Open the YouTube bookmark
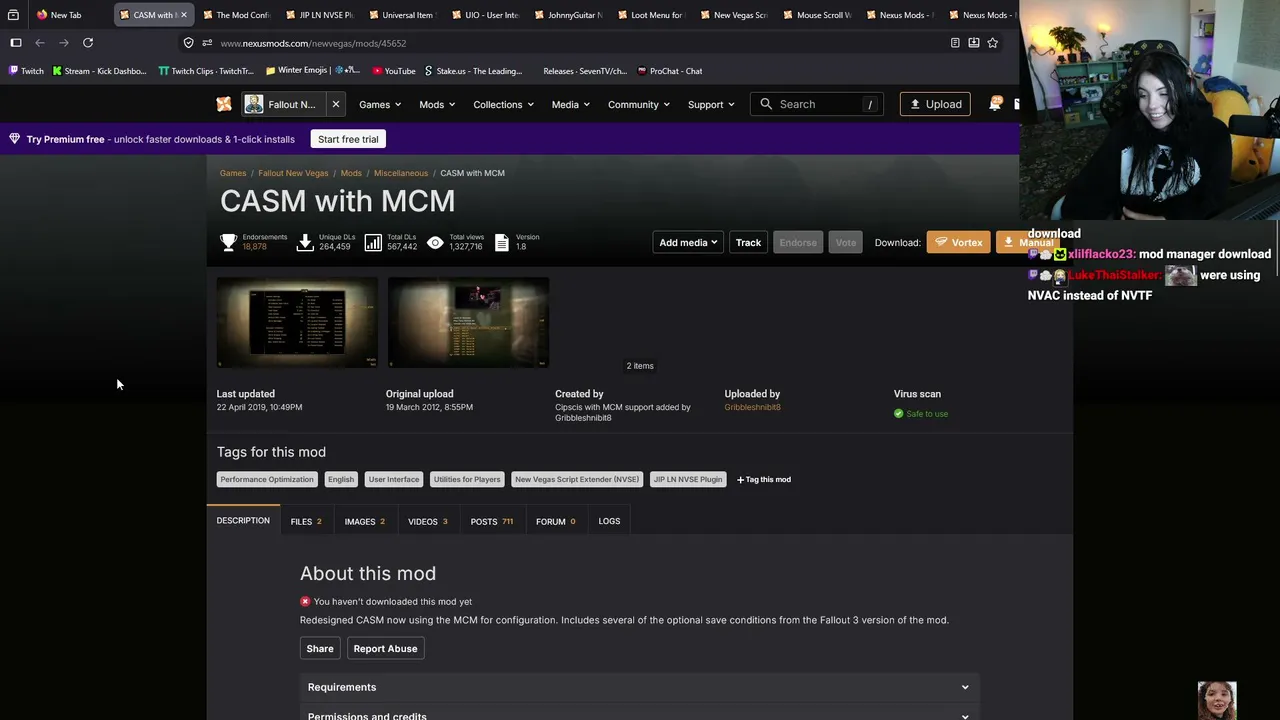Viewport: 1280px width, 720px height. tap(394, 71)
